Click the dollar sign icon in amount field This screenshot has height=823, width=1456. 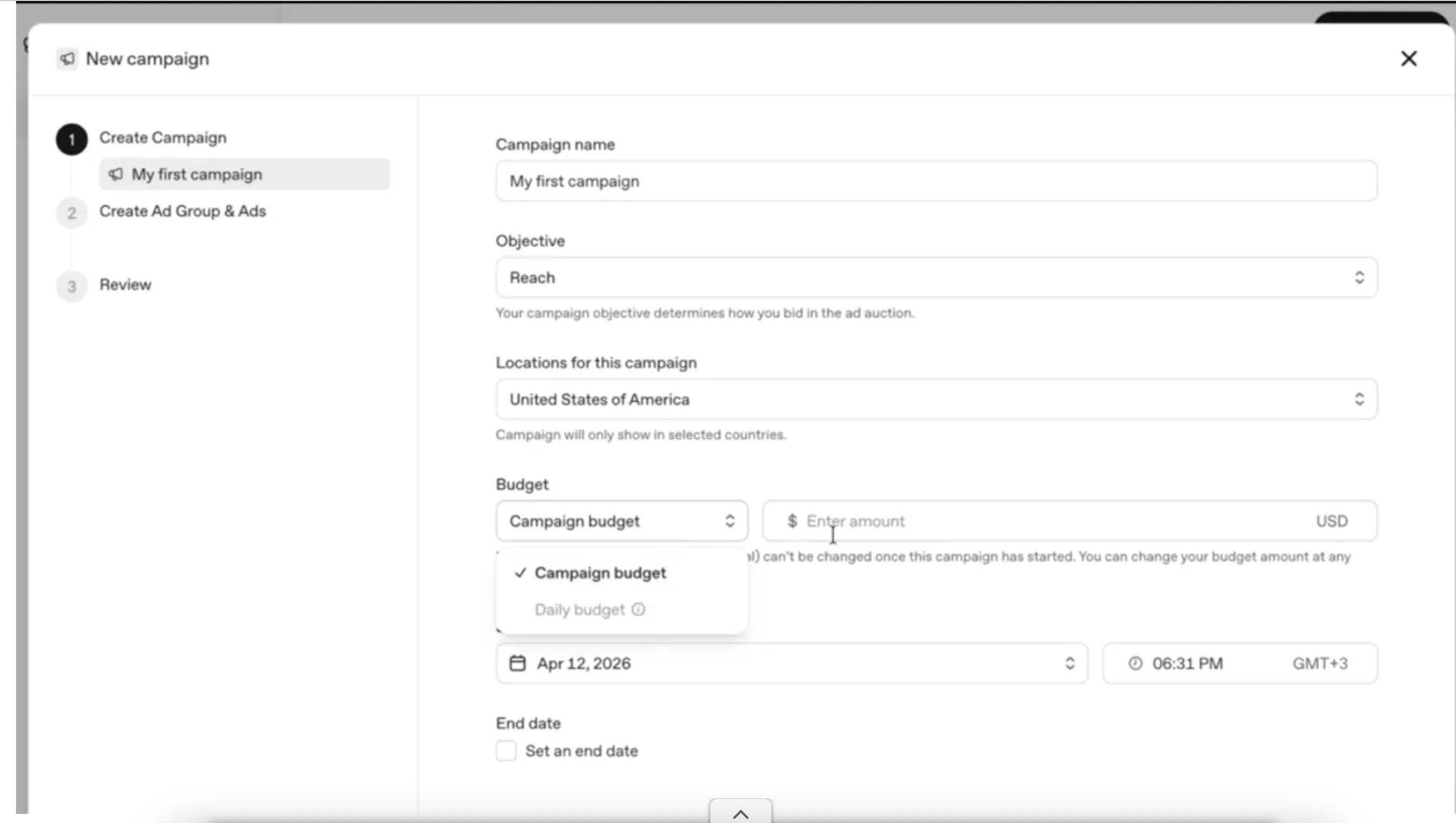[792, 521]
